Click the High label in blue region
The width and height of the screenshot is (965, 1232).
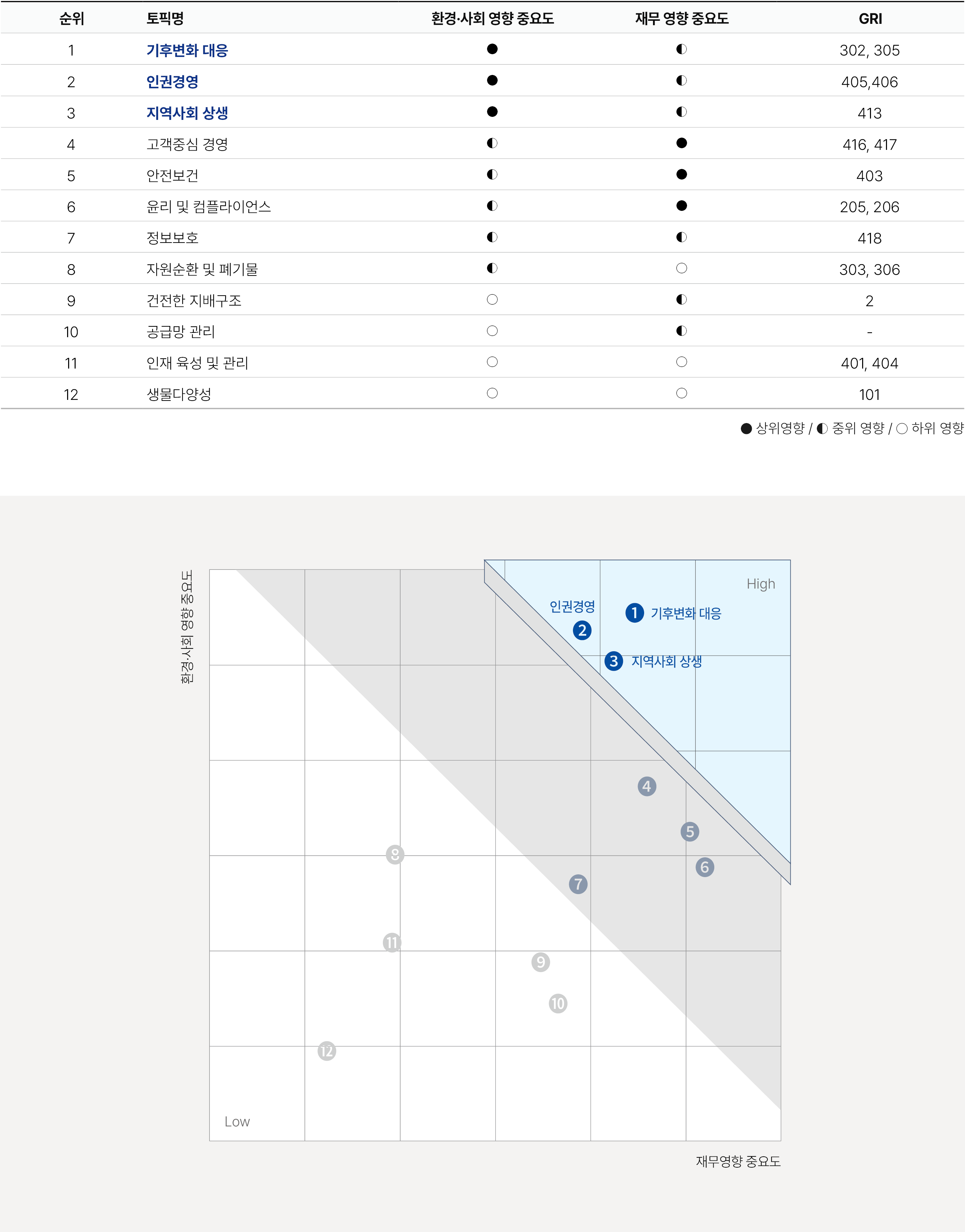pos(761,584)
